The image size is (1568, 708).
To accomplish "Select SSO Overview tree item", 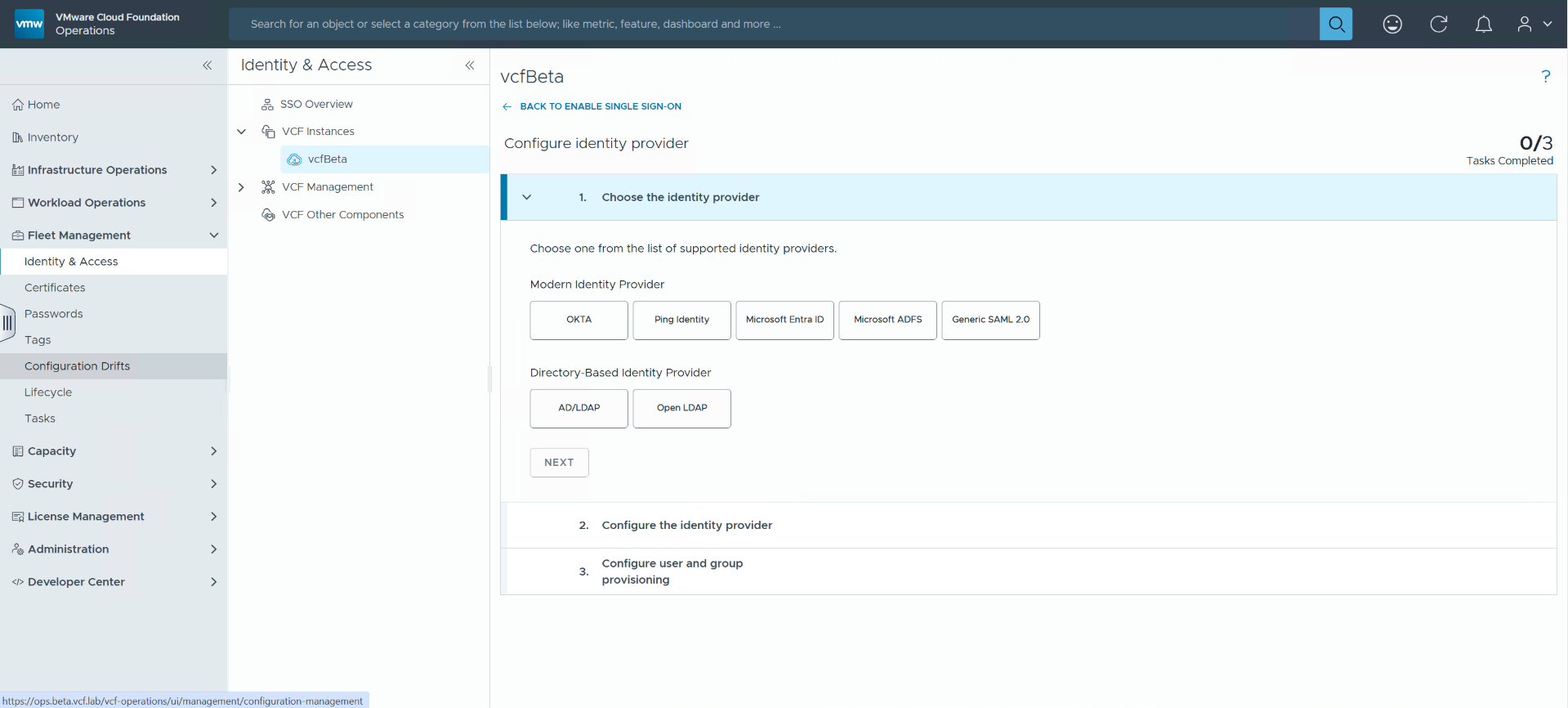I will [x=316, y=104].
